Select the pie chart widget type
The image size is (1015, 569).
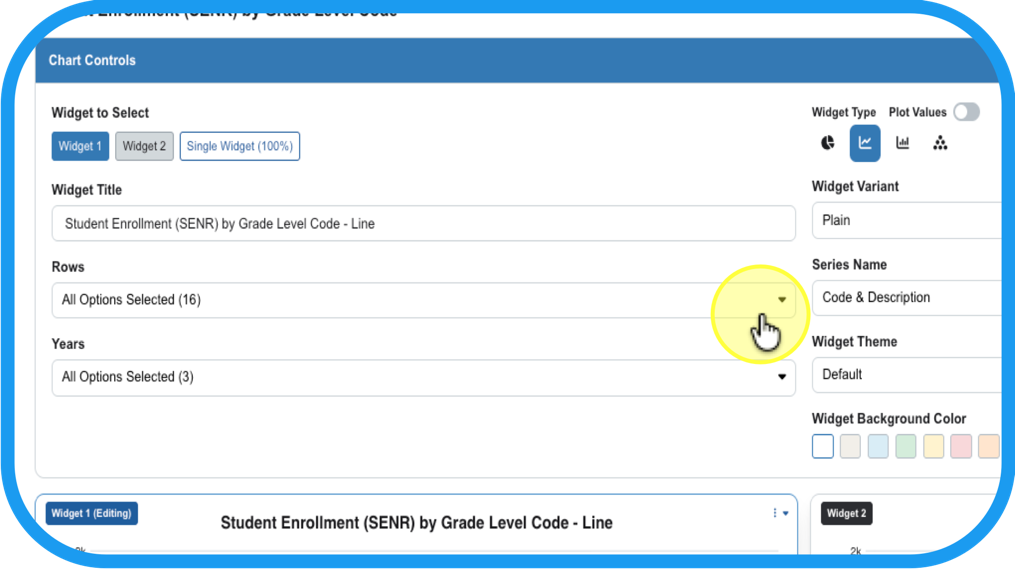(x=828, y=143)
